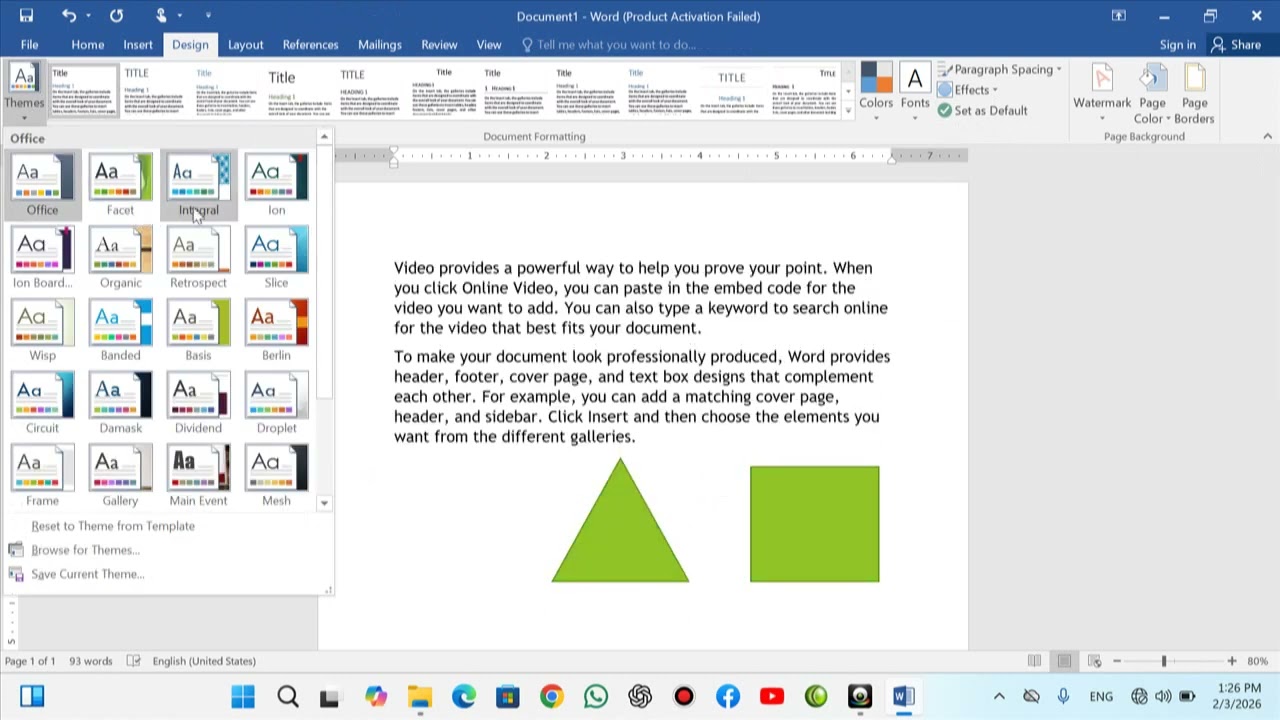Switch to the Home tab

point(87,44)
